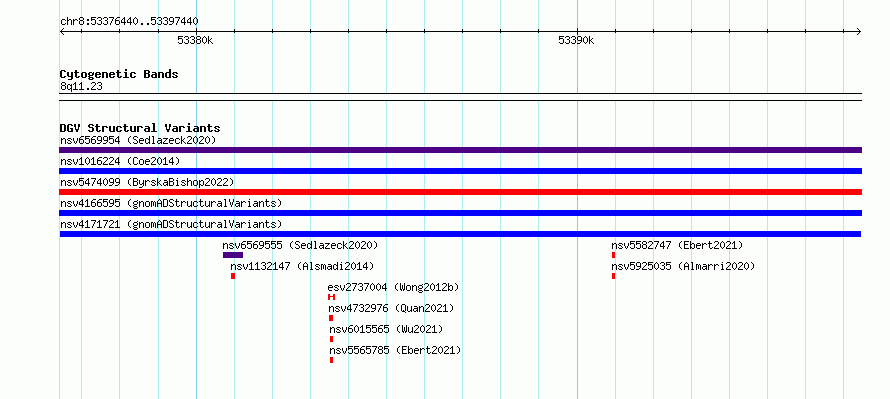Open nsv5474099 (ByrskaBishop2022) variant label
Image resolution: width=890 pixels, height=399 pixels.
(x=147, y=182)
